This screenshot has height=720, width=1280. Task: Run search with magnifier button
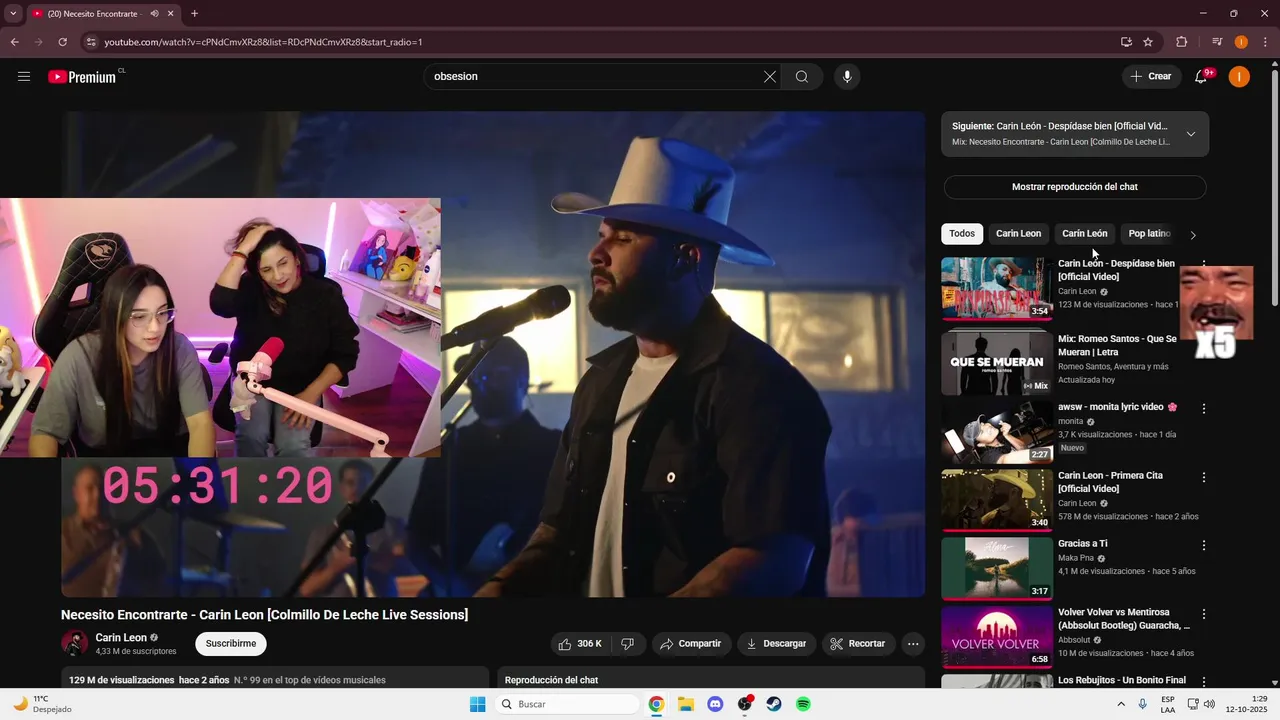(x=802, y=77)
